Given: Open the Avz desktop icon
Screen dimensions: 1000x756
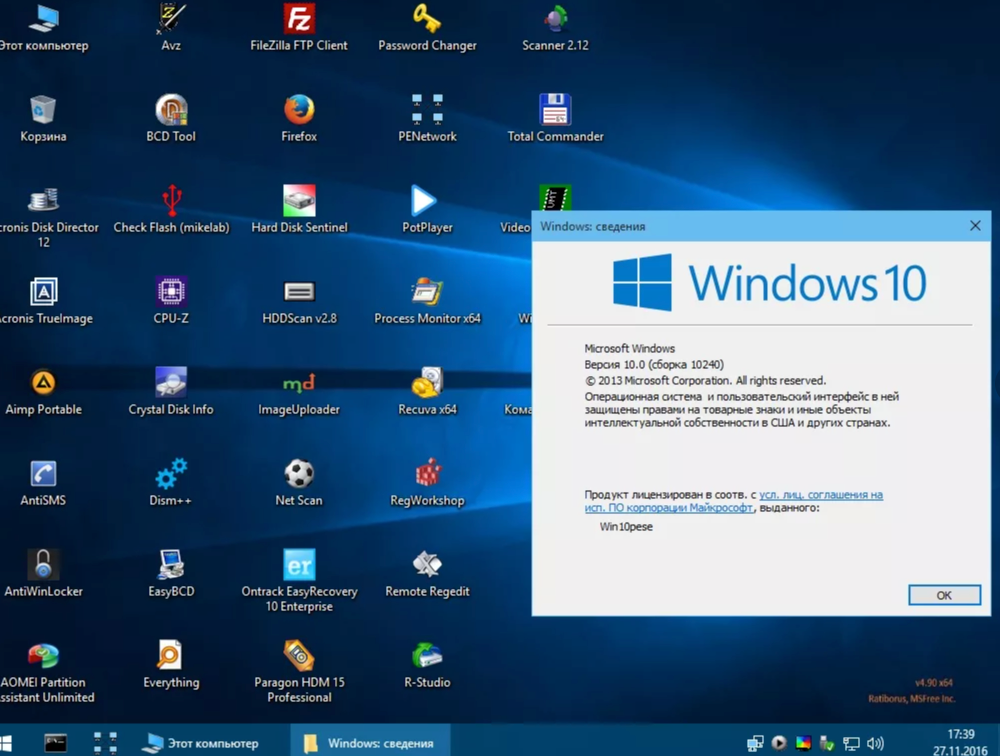Looking at the screenshot, I should pyautogui.click(x=171, y=27).
